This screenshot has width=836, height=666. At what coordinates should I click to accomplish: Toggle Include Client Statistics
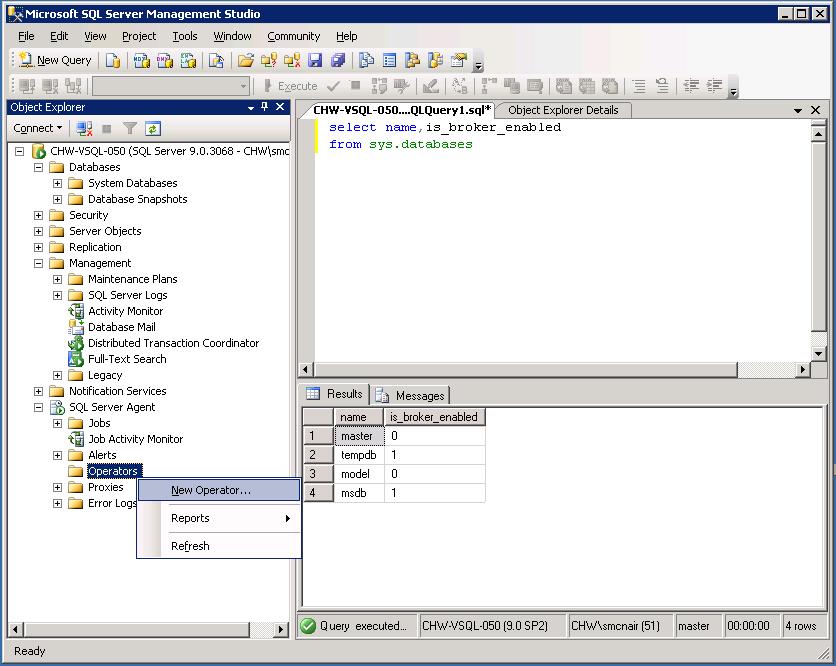pos(512,86)
